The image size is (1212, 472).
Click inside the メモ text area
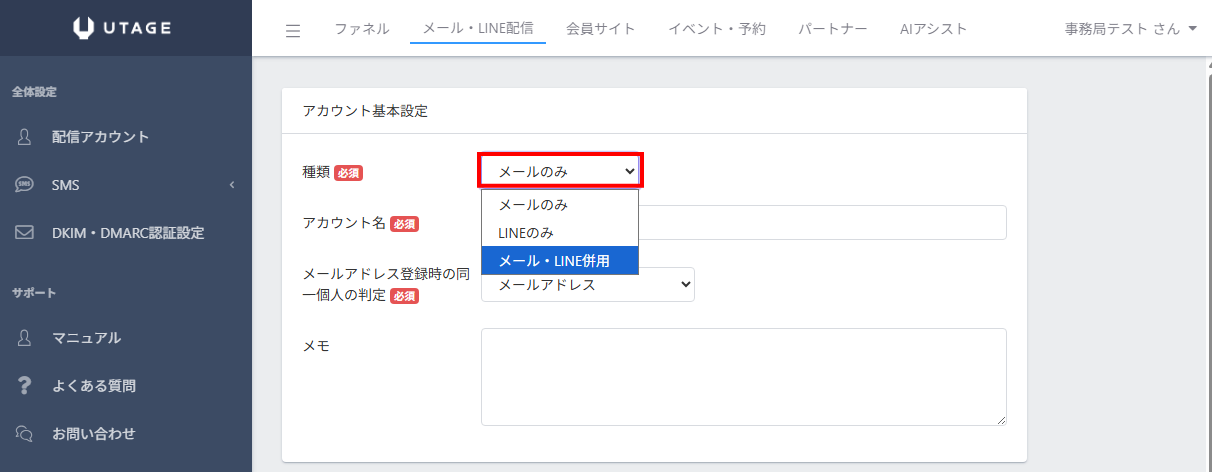(743, 377)
